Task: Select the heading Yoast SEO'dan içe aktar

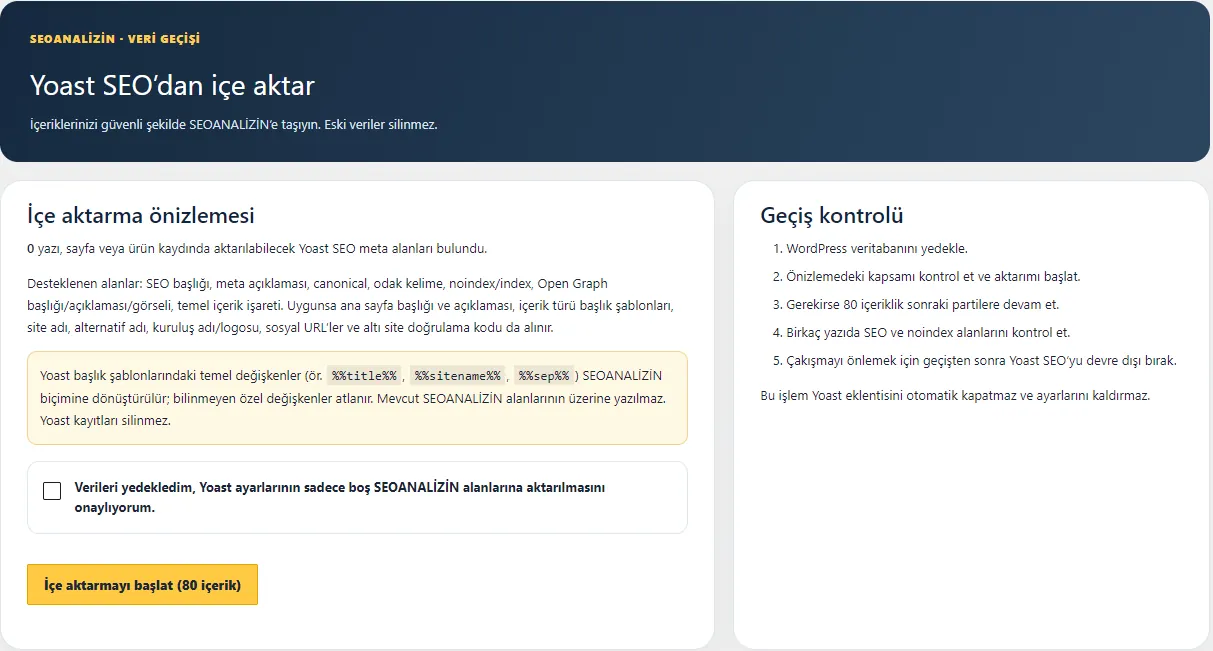Action: [172, 85]
